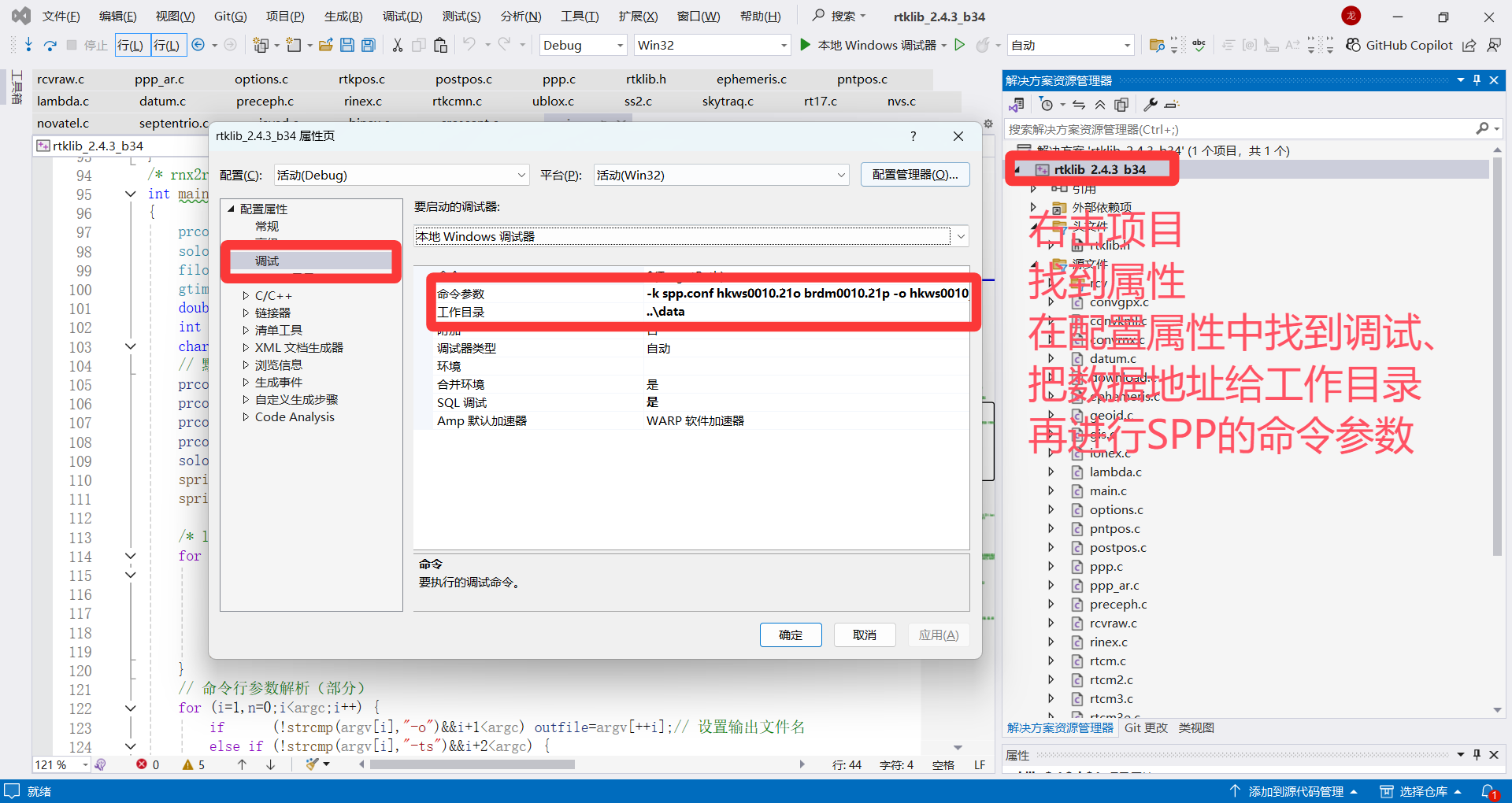Switch to the Git 更改 tab
Image resolution: width=1512 pixels, height=803 pixels.
click(x=1146, y=727)
